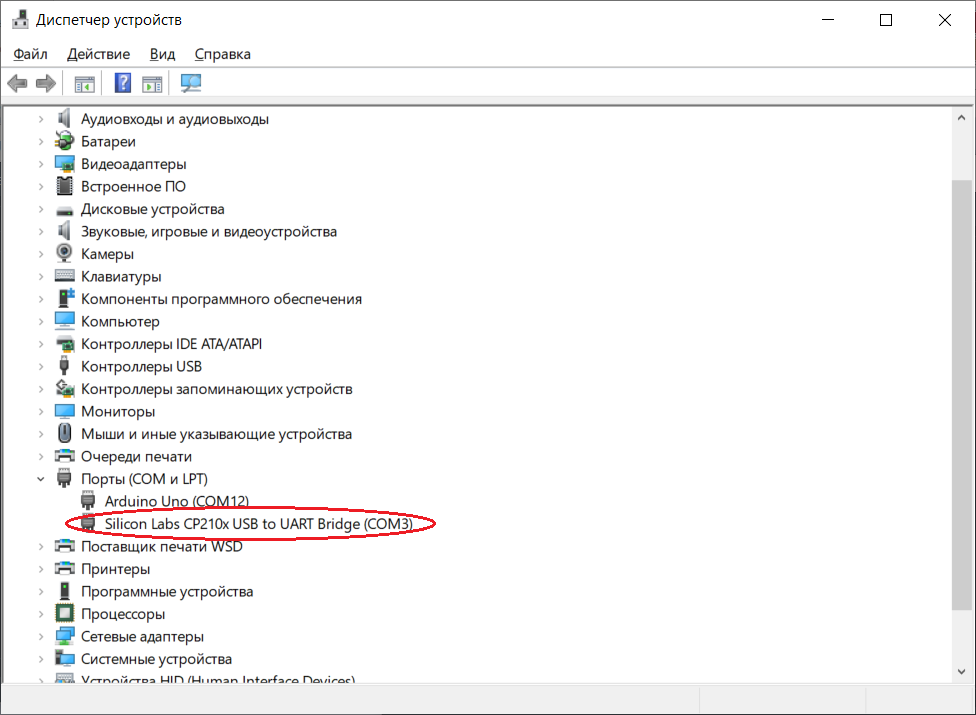The height and width of the screenshot is (715, 976).
Task: Click the Forward arrow toolbar icon
Action: pos(45,83)
